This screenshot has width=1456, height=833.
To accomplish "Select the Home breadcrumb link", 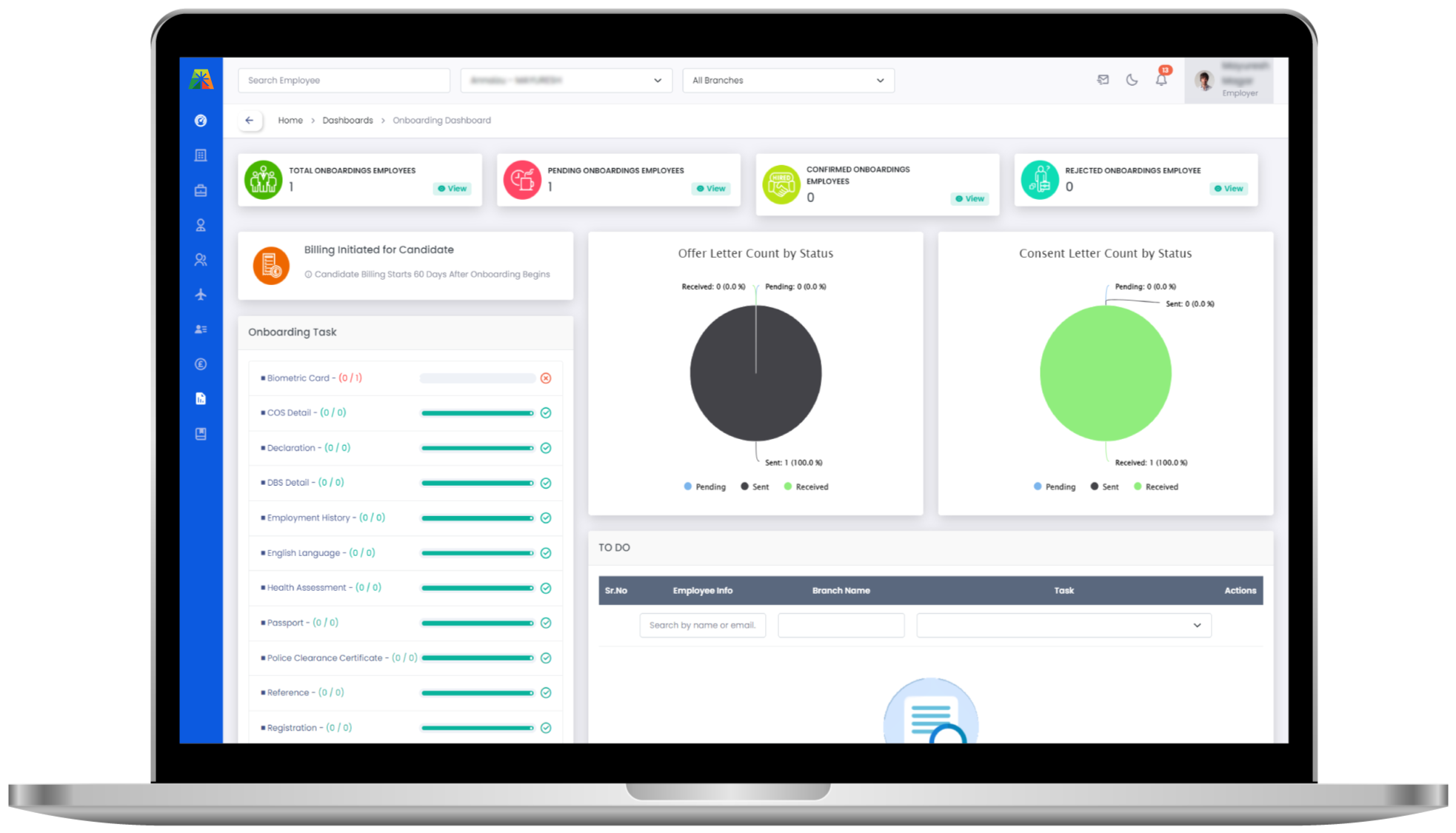I will coord(290,120).
